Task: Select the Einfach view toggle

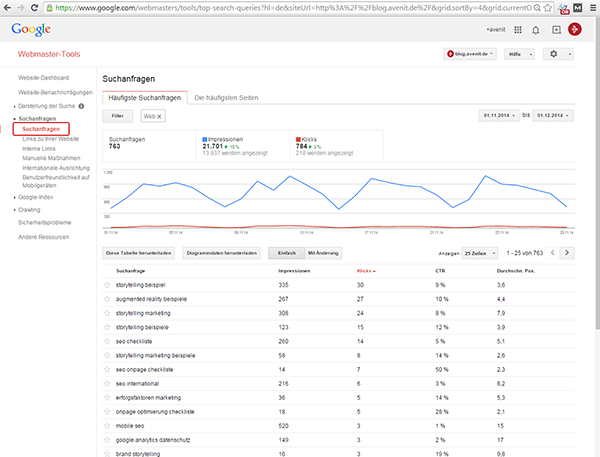Action: (287, 253)
